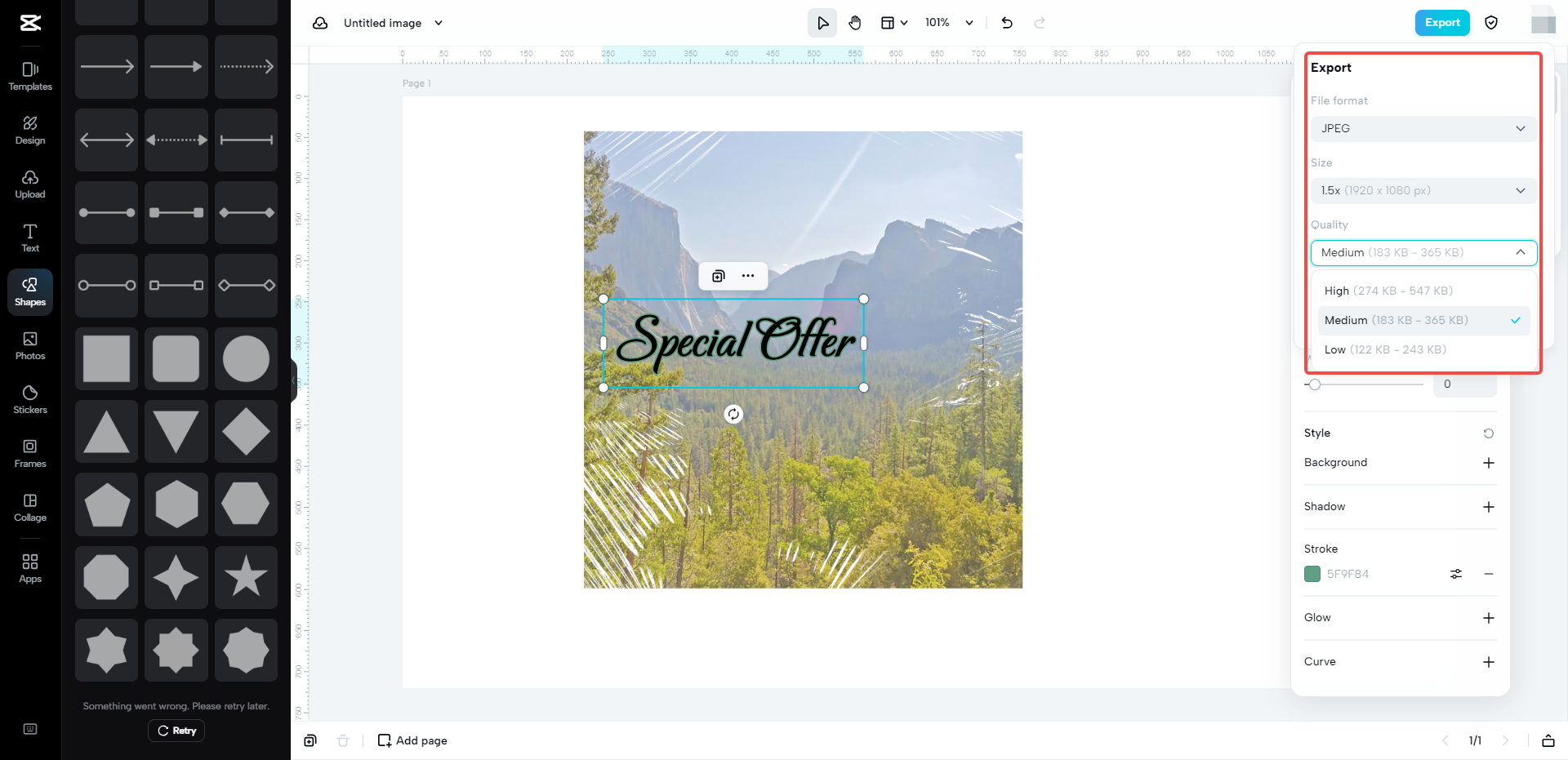Add a Glow effect
The height and width of the screenshot is (760, 1568).
pos(1489,618)
